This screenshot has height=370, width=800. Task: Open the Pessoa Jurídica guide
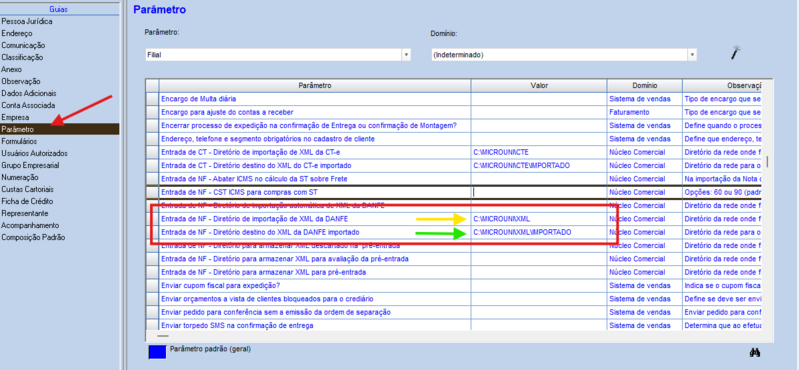pos(27,21)
